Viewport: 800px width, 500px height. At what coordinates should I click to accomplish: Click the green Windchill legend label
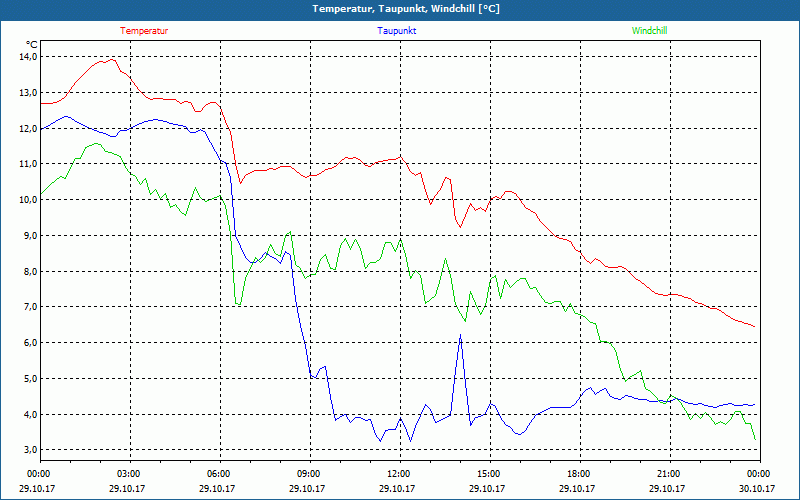click(649, 31)
